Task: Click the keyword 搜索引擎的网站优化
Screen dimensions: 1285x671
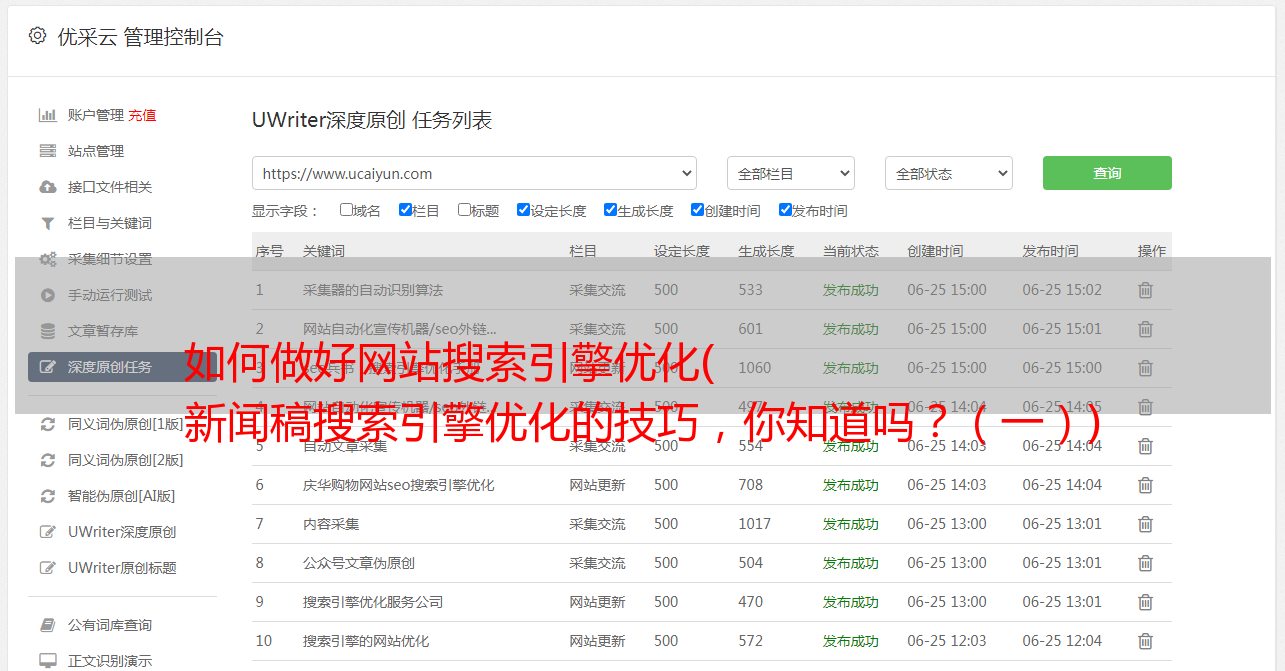Action: 366,641
